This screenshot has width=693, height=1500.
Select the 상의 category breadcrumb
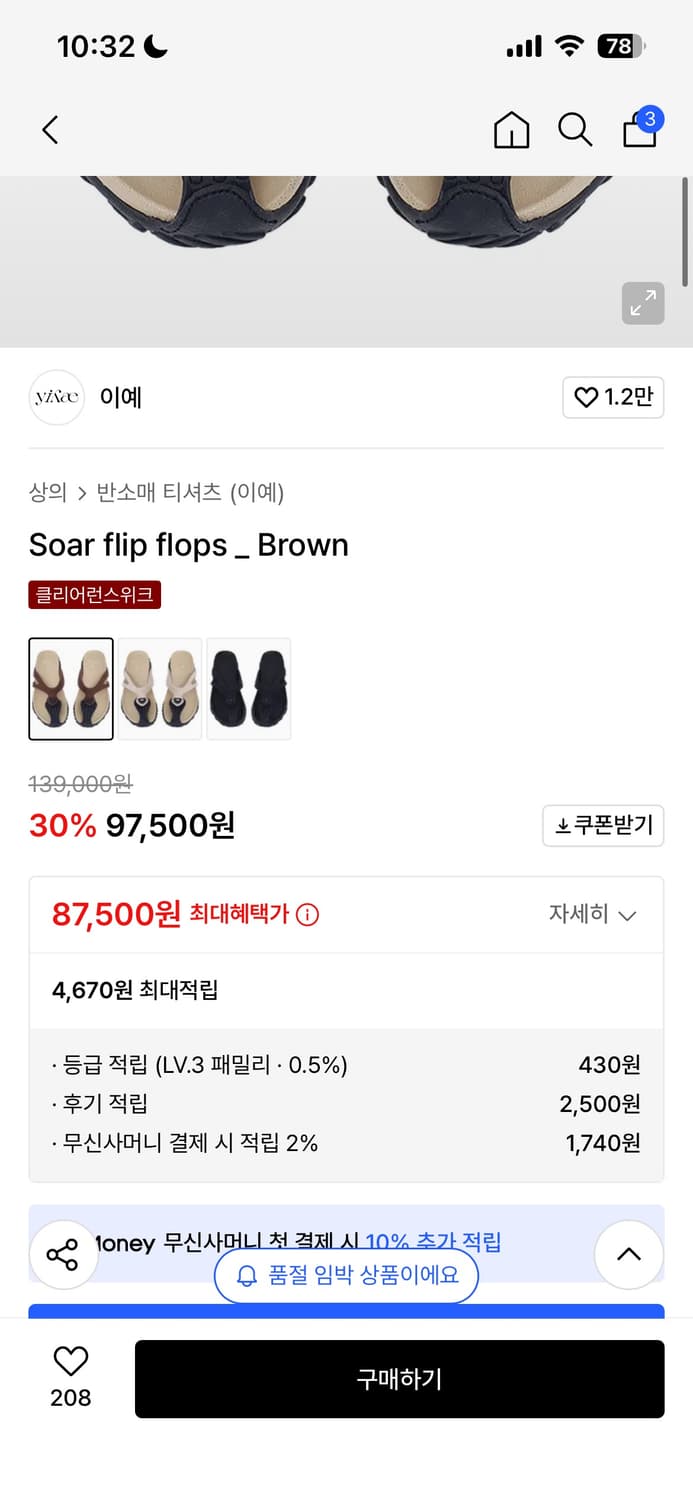(47, 492)
